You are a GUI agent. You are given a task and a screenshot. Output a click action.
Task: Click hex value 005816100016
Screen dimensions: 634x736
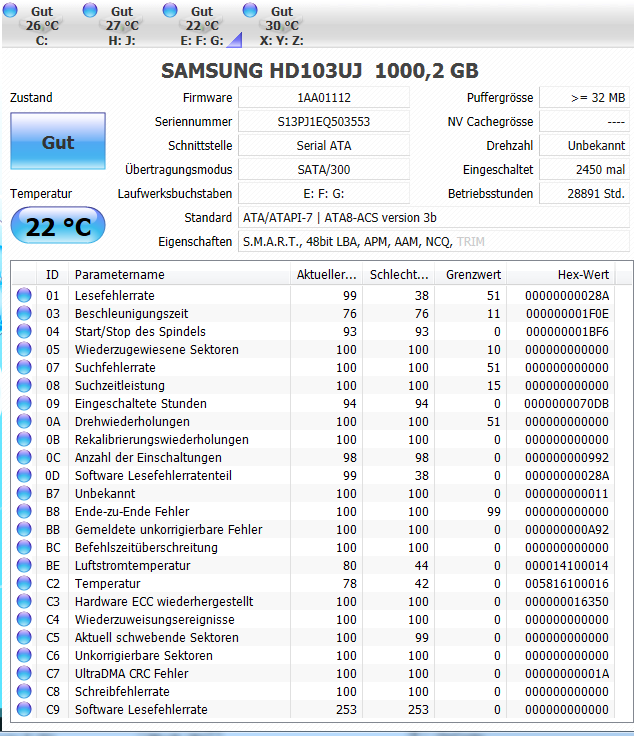[567, 583]
